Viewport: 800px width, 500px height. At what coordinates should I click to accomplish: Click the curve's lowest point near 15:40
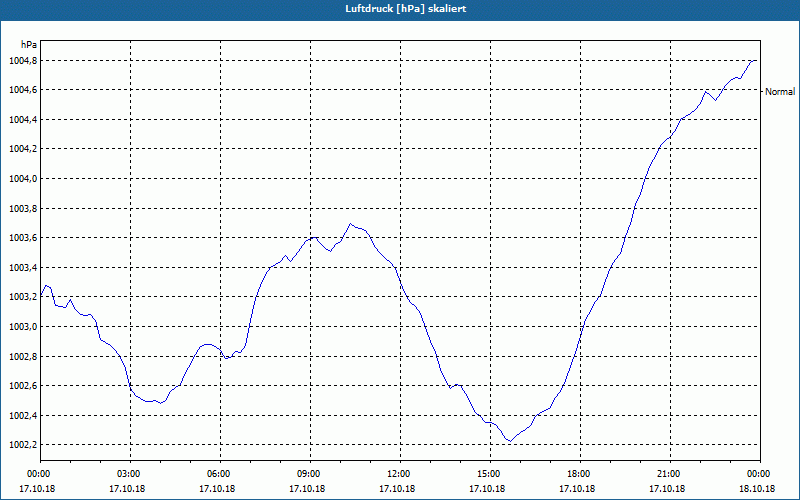click(510, 441)
